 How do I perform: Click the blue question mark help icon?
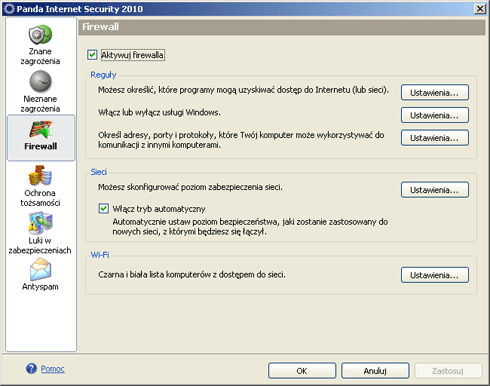(x=31, y=368)
